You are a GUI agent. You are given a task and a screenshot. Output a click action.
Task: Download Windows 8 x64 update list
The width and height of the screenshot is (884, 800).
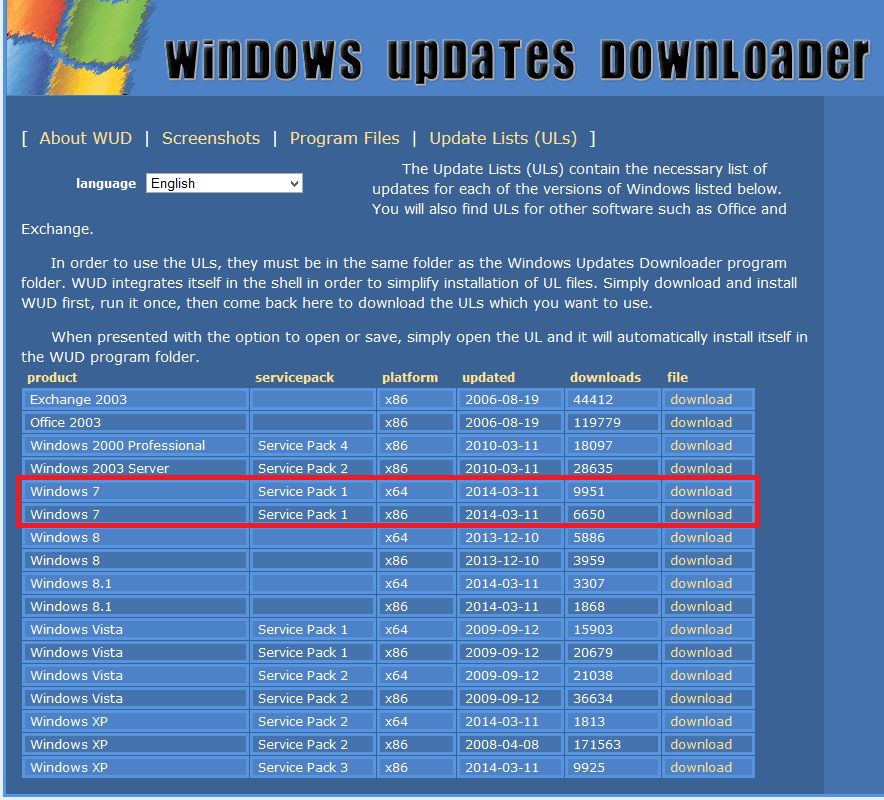coord(701,537)
